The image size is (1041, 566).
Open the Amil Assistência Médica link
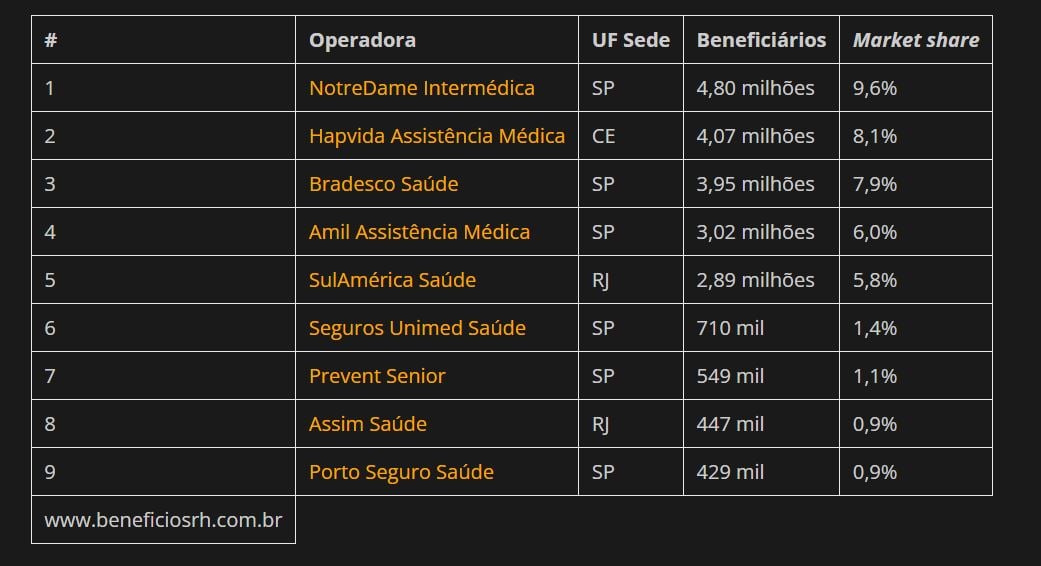point(420,232)
